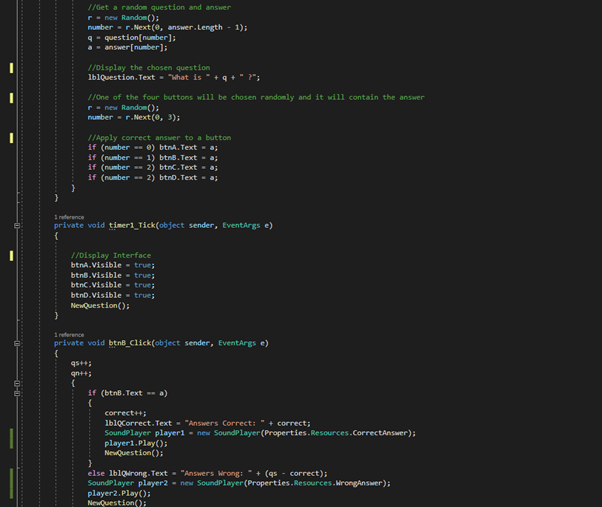602x507 pixels.
Task: Open '1 reference' link above timer1_Tick
Action: click(69, 217)
